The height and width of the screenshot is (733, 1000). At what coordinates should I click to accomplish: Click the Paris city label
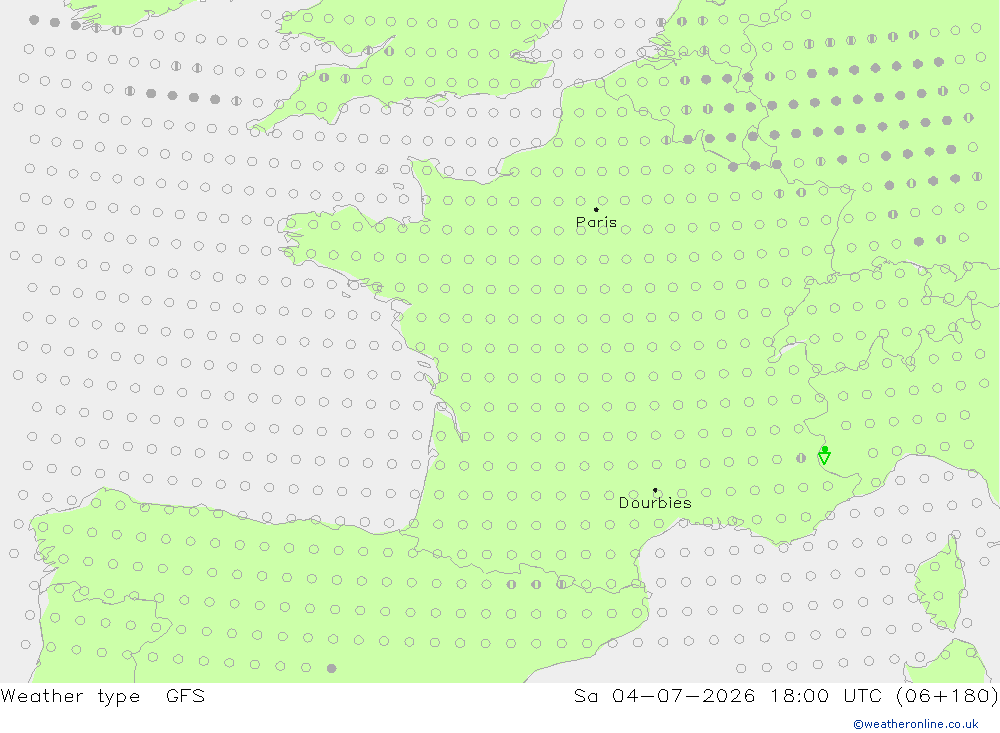click(596, 222)
